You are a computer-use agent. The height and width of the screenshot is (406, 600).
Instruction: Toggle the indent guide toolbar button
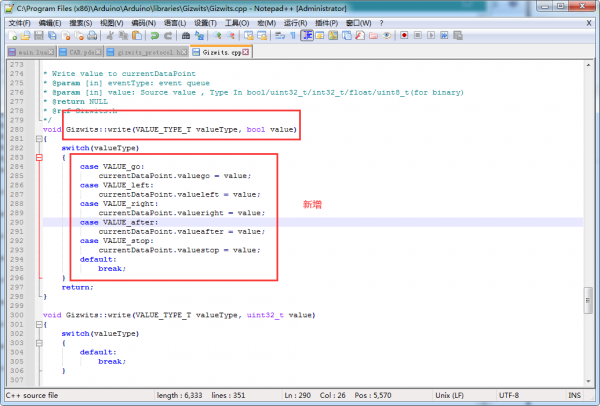tap(307, 36)
